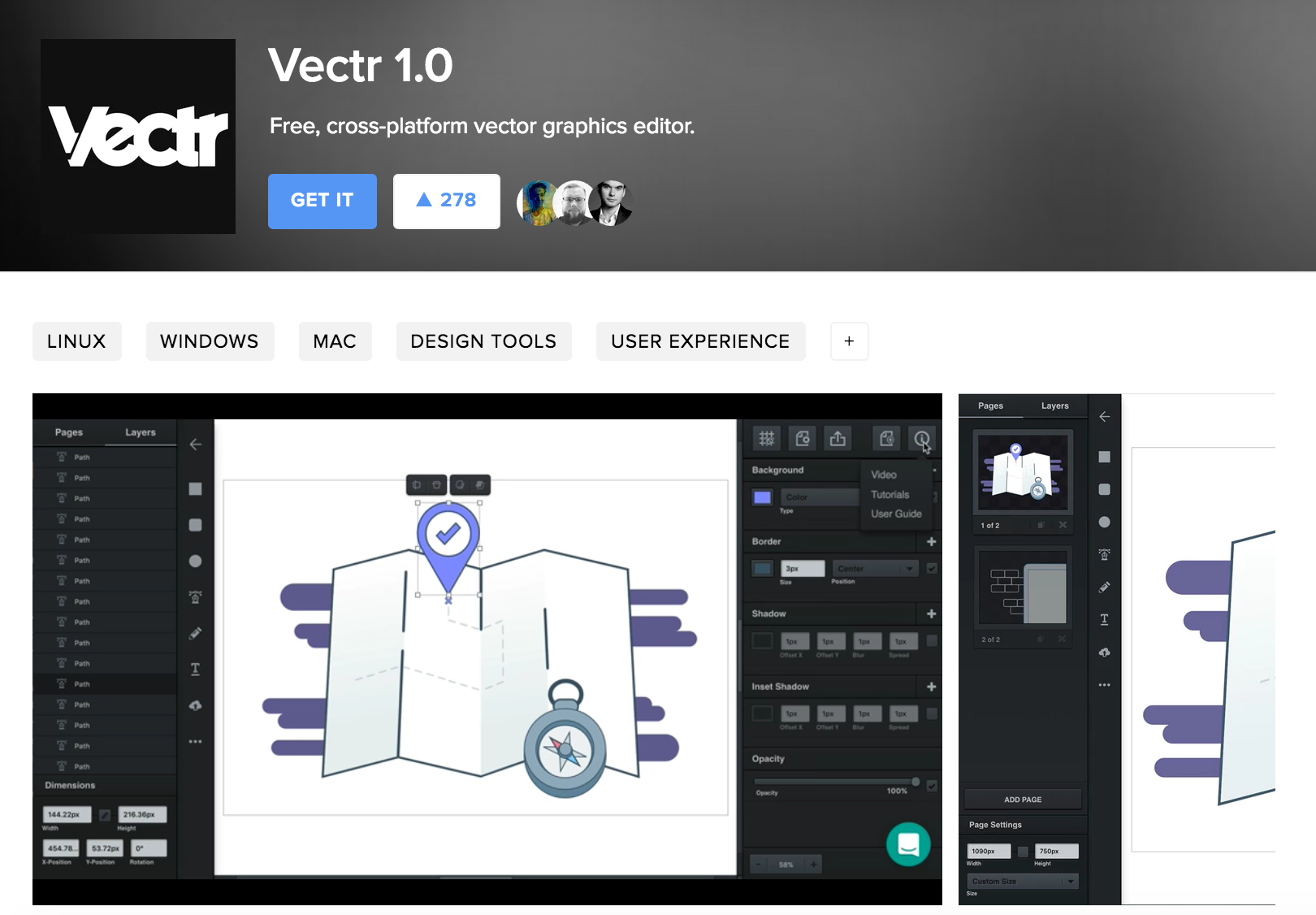Open the Border position Center dropdown
Screen dimensions: 1316x915
876,569
